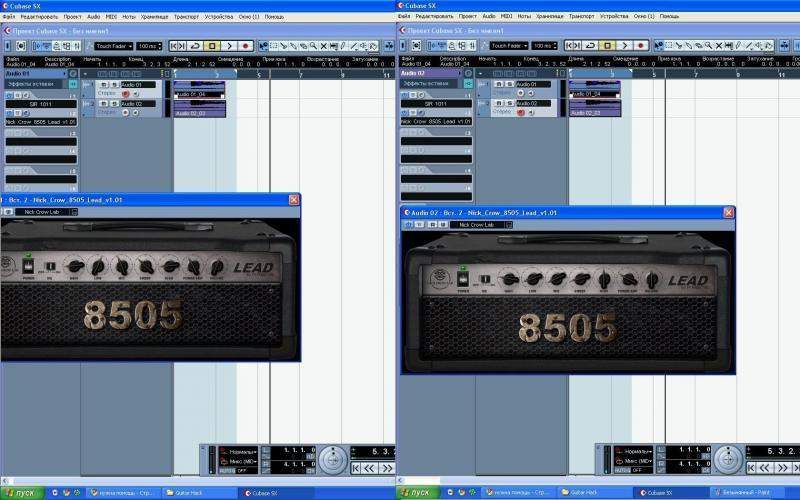Select the Draw pencil tool in left window
The width and height of the screenshot is (800, 500).
[343, 46]
